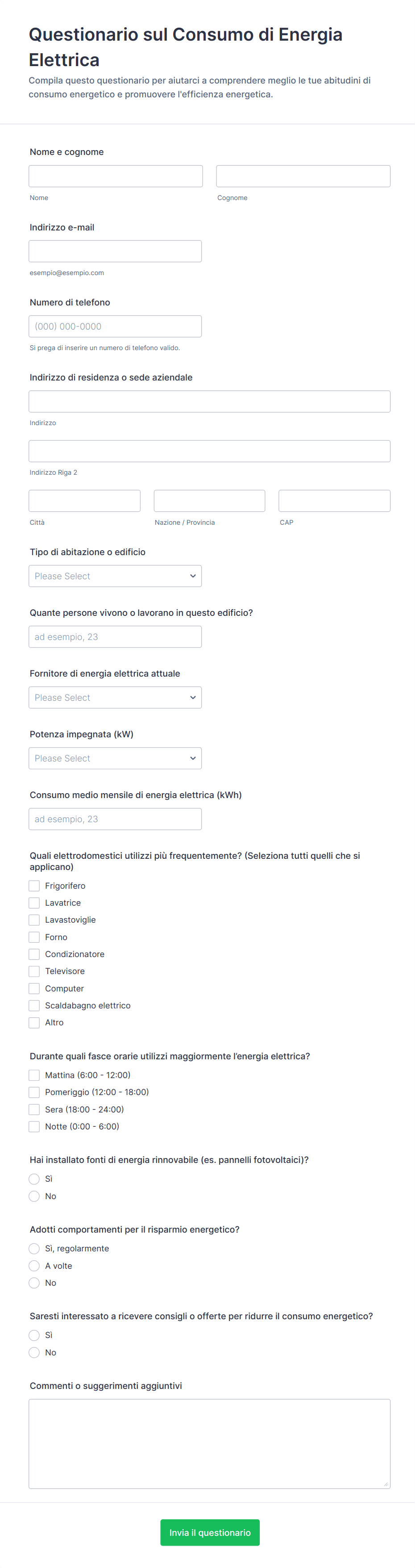Select 'A volte' radio button
Image resolution: width=415 pixels, height=1568 pixels.
point(35,1266)
